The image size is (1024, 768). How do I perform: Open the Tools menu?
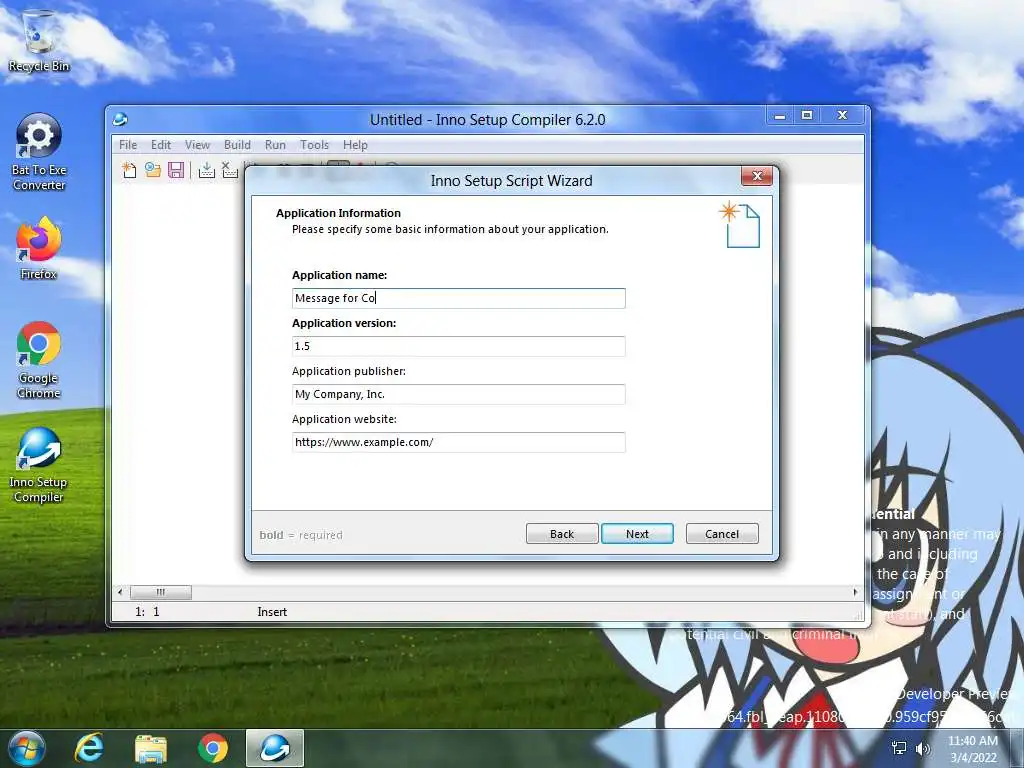tap(314, 144)
